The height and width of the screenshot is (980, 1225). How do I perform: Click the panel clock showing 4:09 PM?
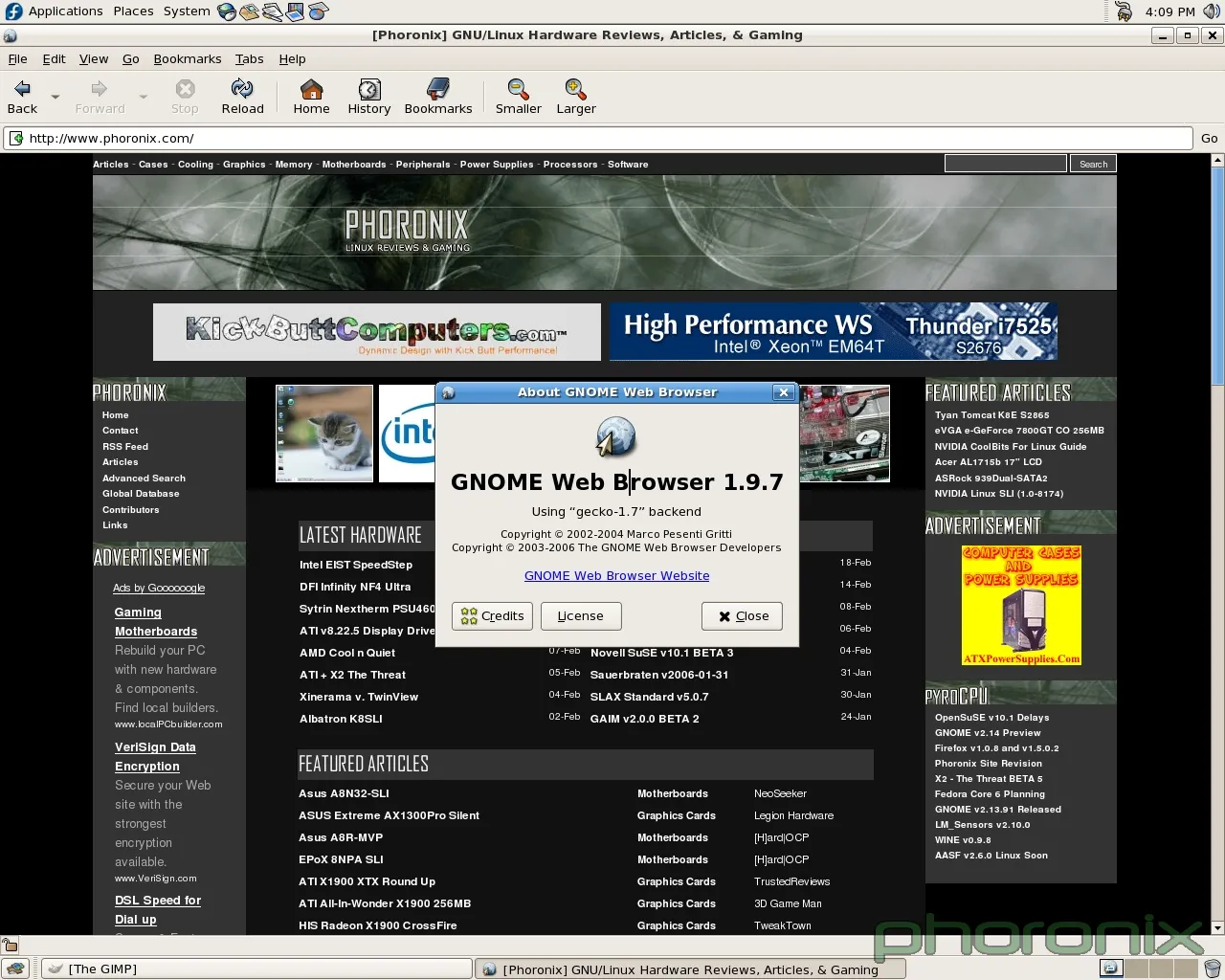click(x=1169, y=11)
